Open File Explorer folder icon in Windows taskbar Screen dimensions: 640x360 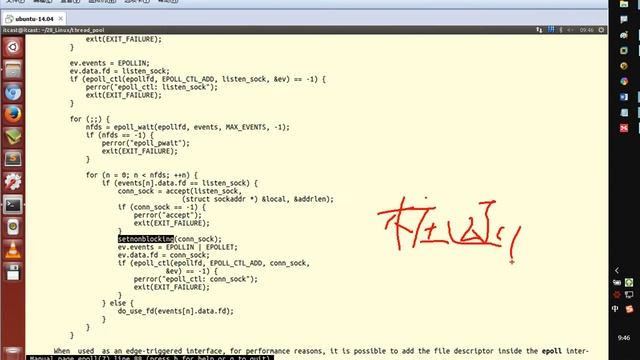pyautogui.click(x=624, y=4)
